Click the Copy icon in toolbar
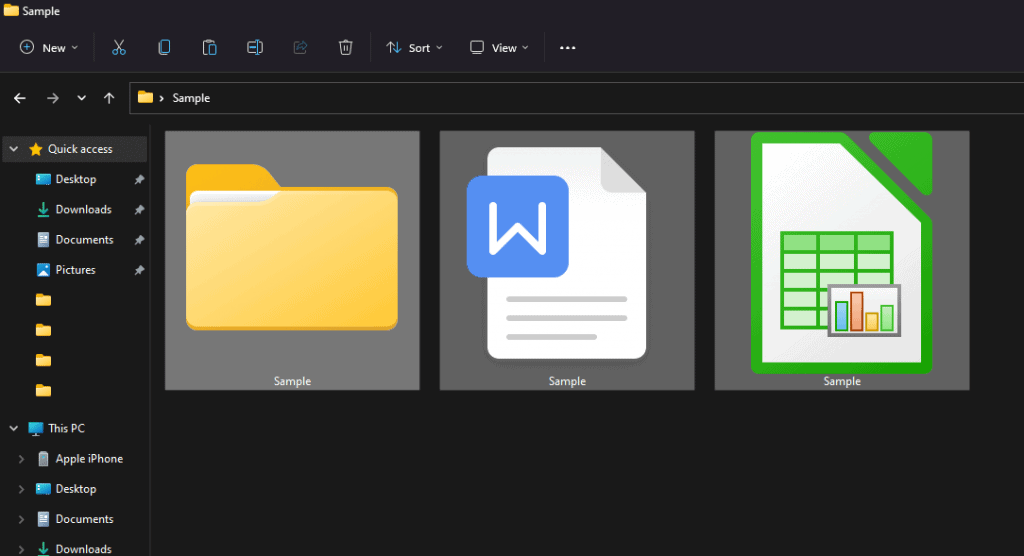This screenshot has width=1024, height=556. [x=164, y=47]
